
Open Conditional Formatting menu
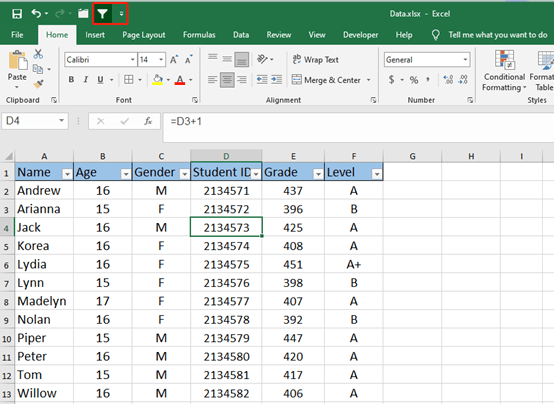504,71
